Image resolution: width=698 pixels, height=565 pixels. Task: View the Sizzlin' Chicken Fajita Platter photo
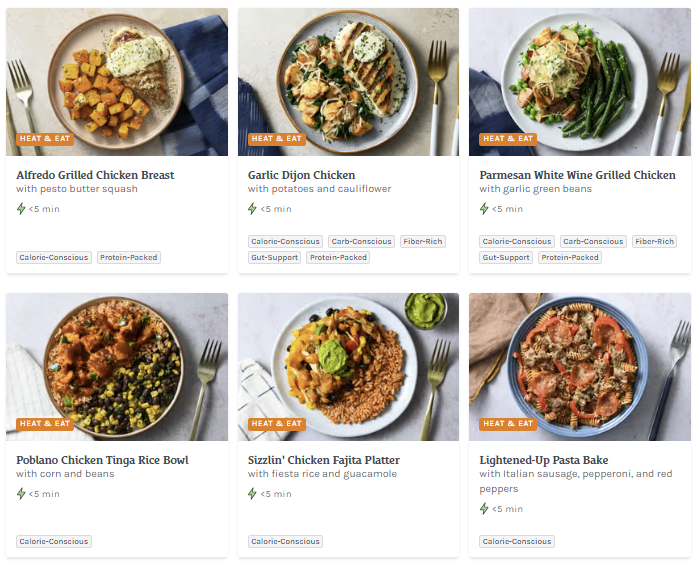tap(348, 366)
